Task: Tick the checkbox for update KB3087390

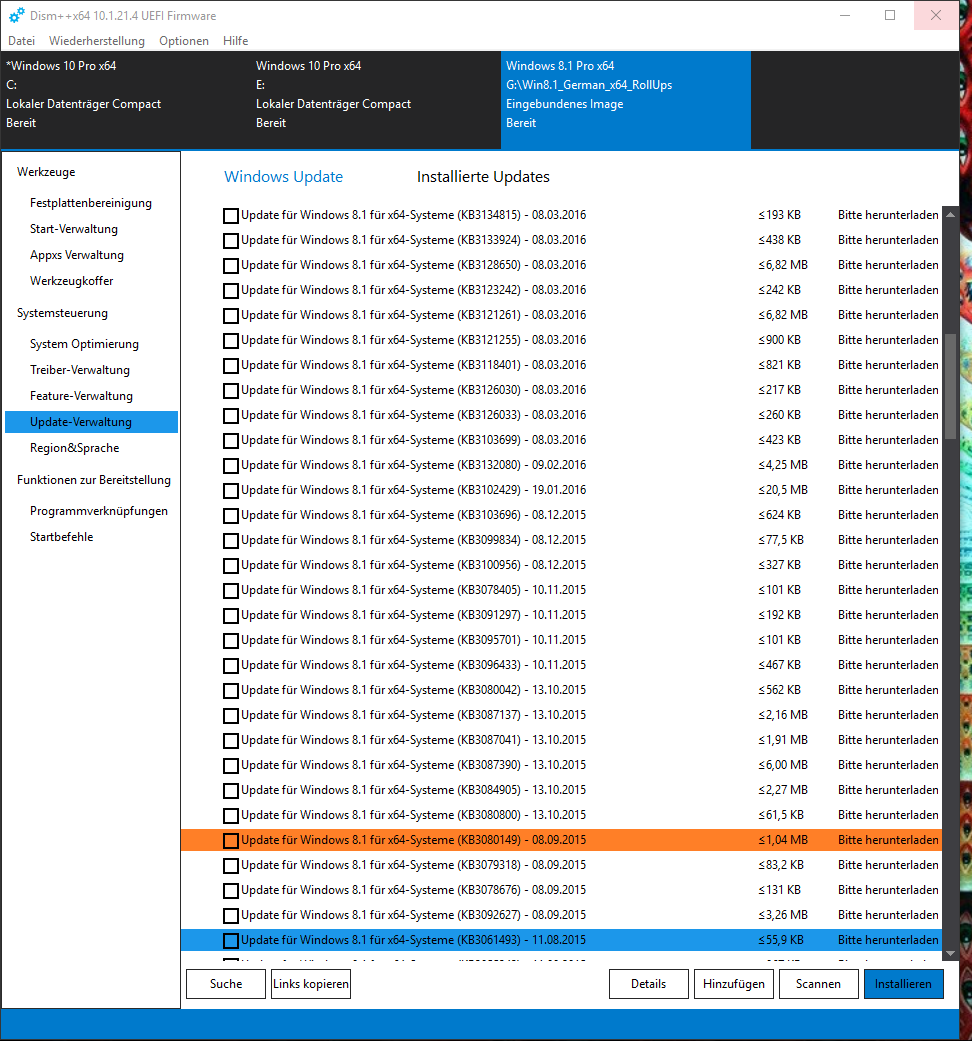Action: tap(230, 766)
